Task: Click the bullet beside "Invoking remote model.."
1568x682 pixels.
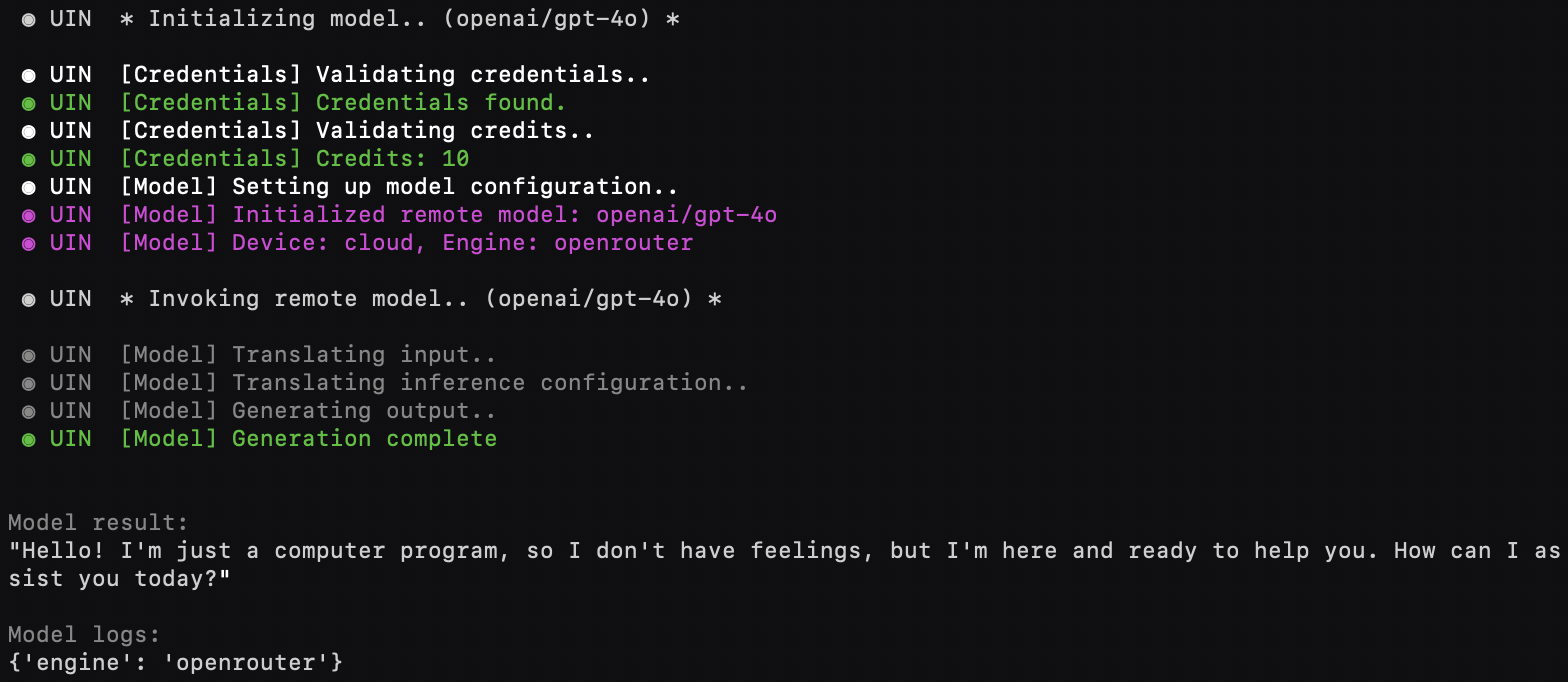Action: pyautogui.click(x=29, y=299)
